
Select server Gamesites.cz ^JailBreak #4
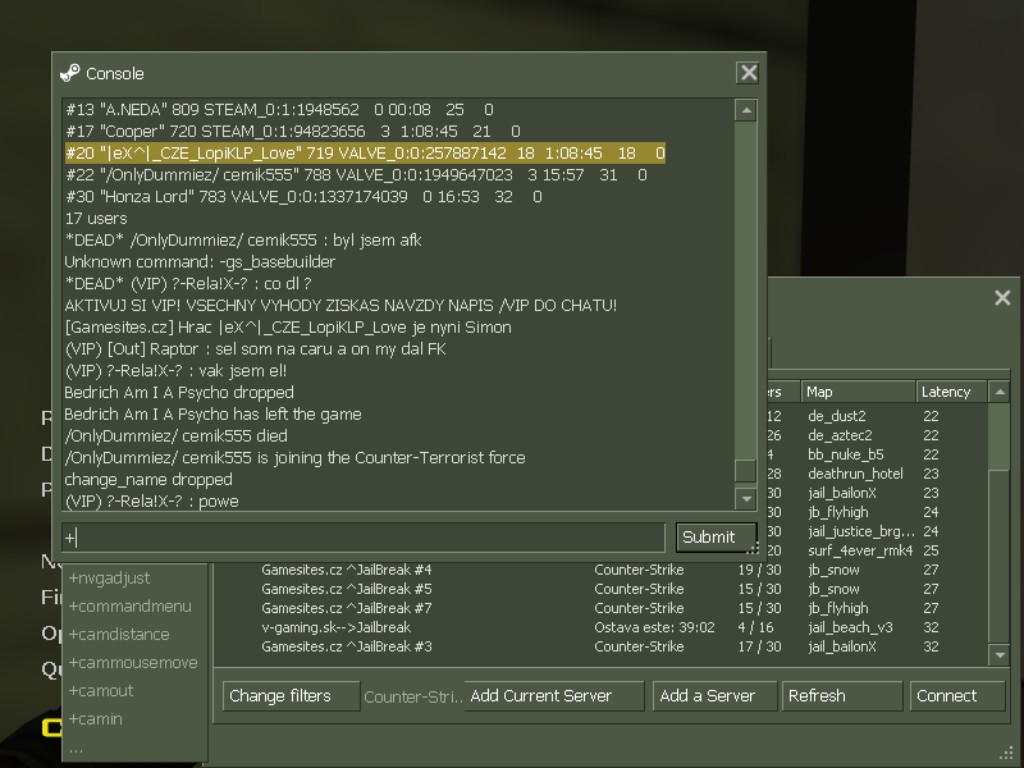pyautogui.click(x=346, y=569)
